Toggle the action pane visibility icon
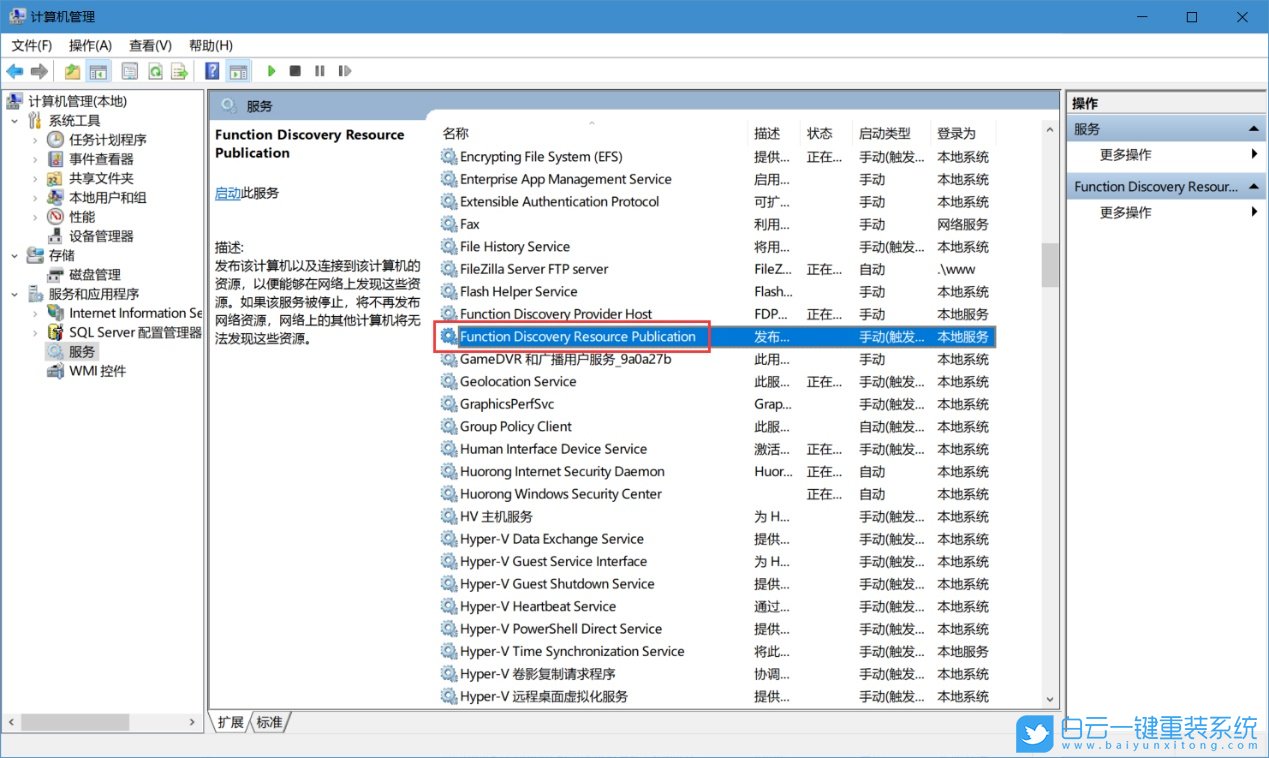This screenshot has width=1269, height=758. point(237,70)
